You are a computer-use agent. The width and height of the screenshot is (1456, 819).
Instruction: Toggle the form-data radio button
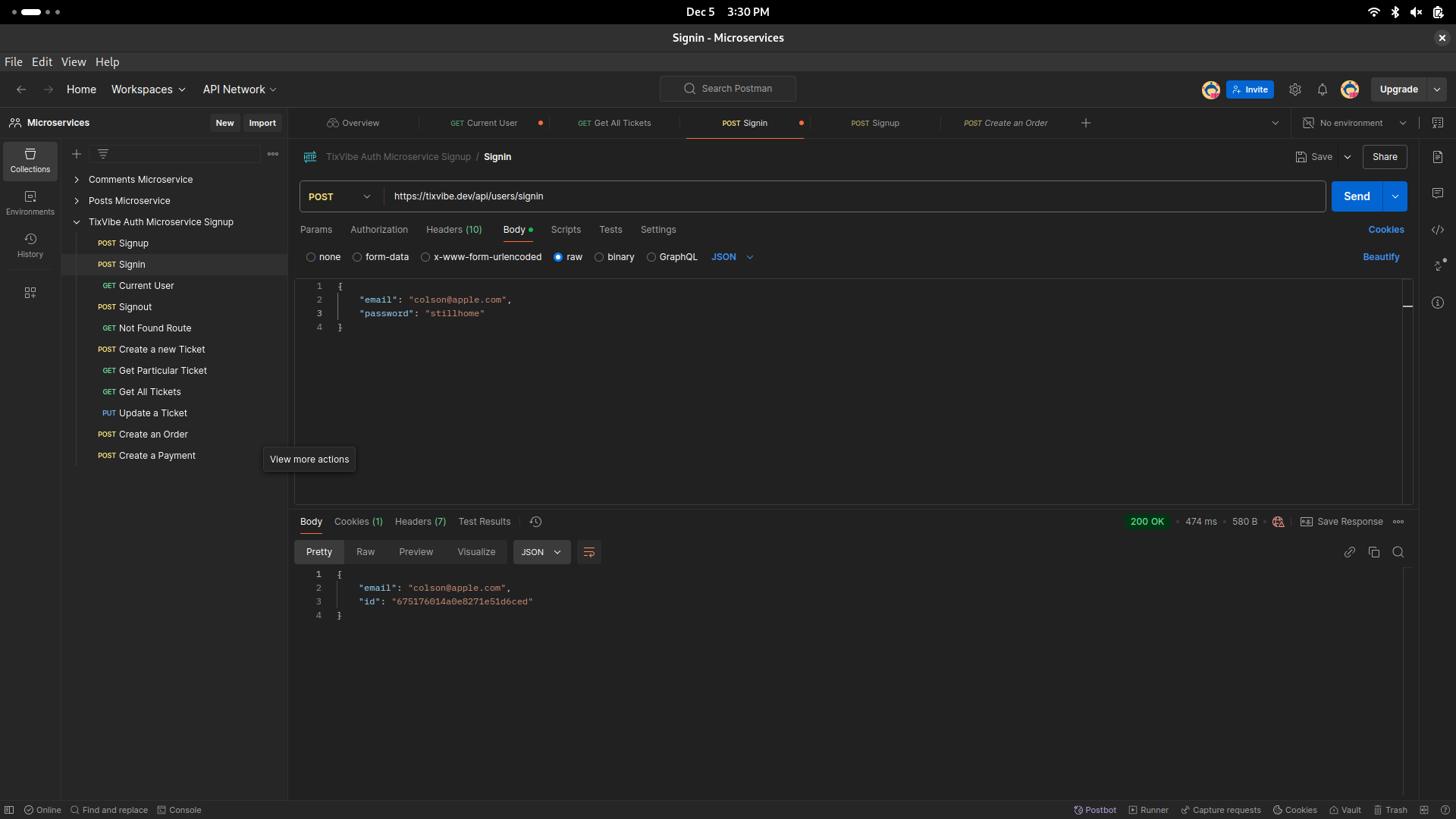click(357, 257)
